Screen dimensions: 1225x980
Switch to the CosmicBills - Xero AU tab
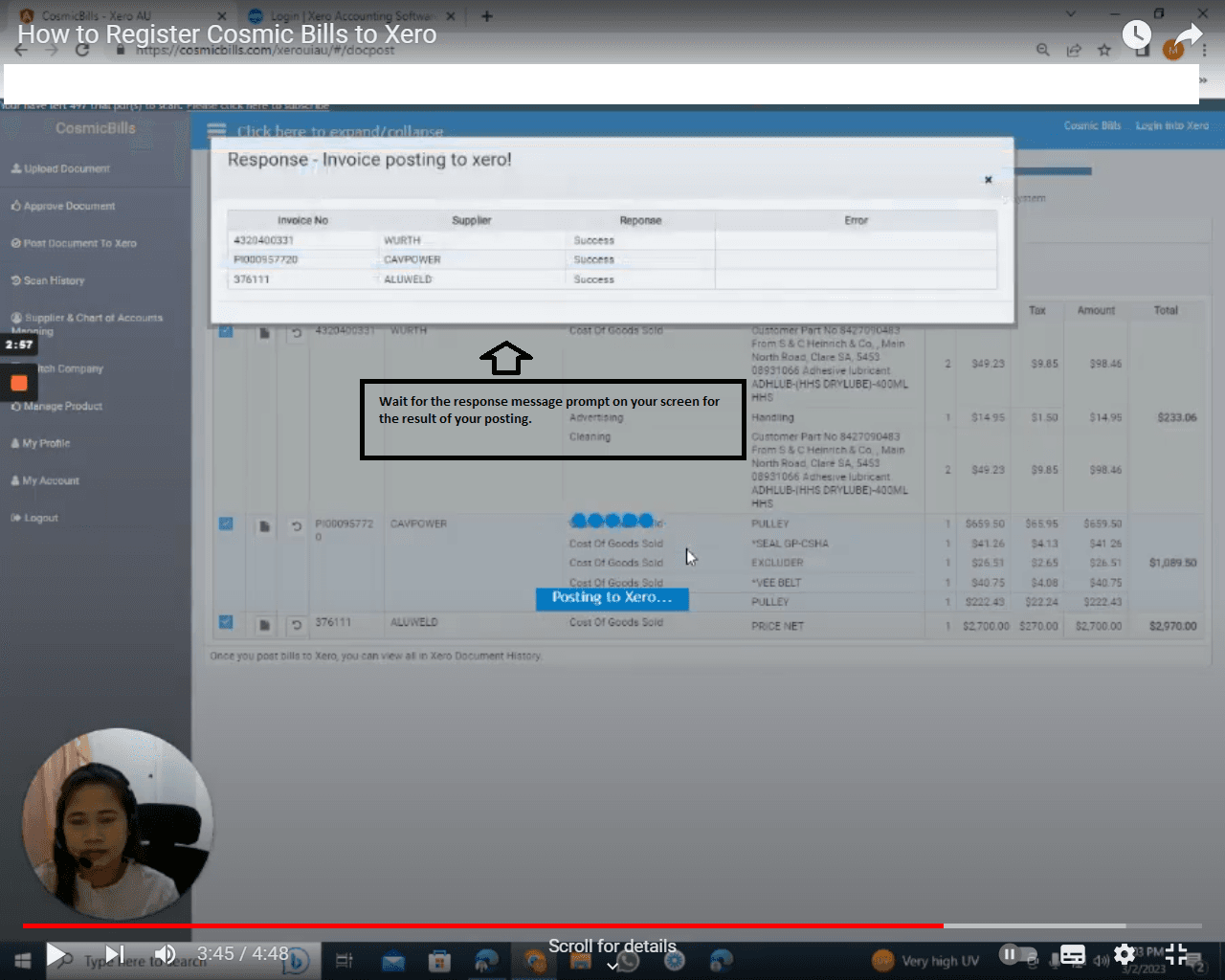coord(124,16)
